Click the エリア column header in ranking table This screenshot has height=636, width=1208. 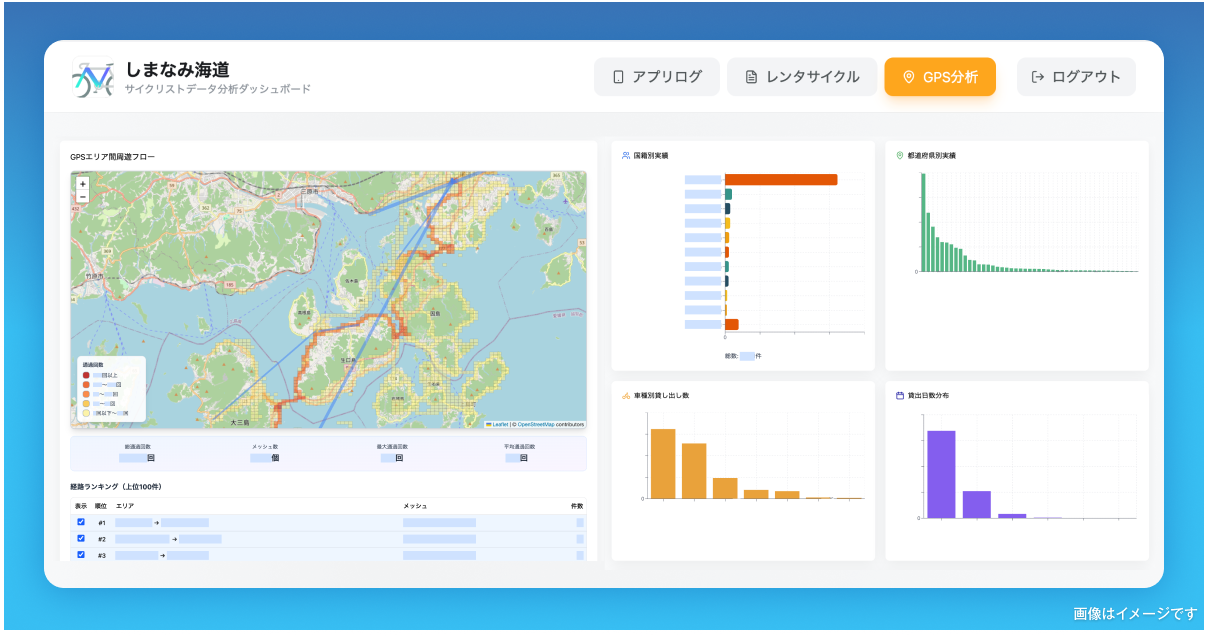125,506
